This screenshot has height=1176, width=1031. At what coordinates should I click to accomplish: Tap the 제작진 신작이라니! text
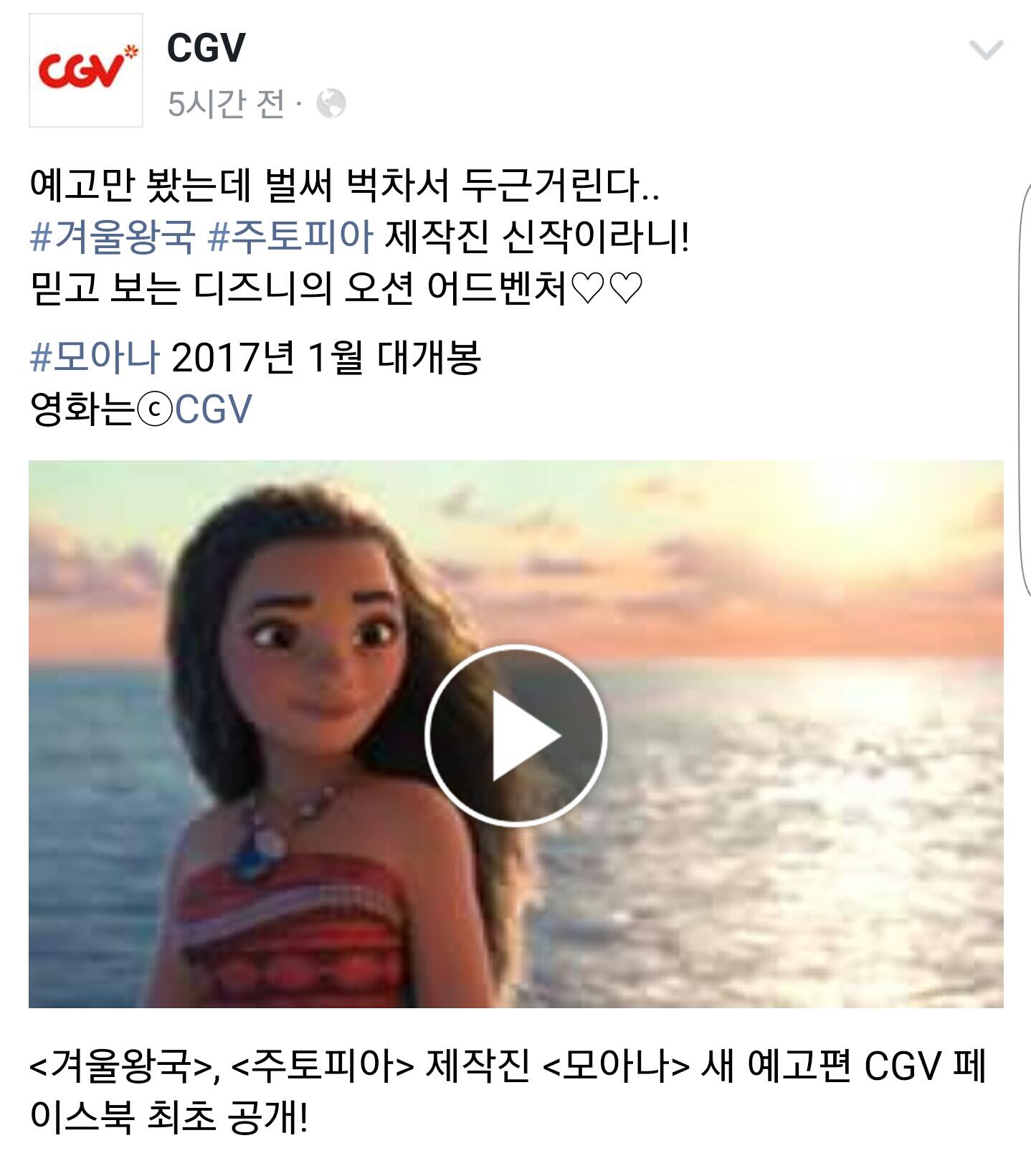(x=537, y=236)
